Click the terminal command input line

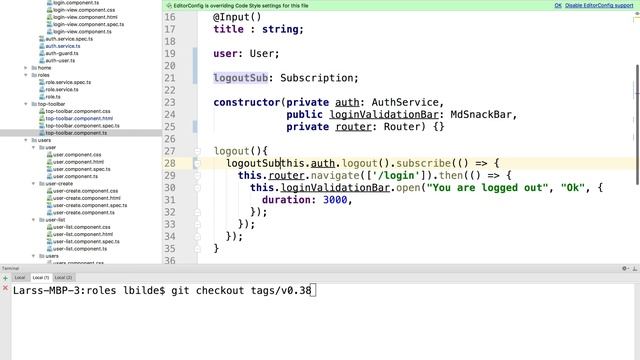(164, 291)
